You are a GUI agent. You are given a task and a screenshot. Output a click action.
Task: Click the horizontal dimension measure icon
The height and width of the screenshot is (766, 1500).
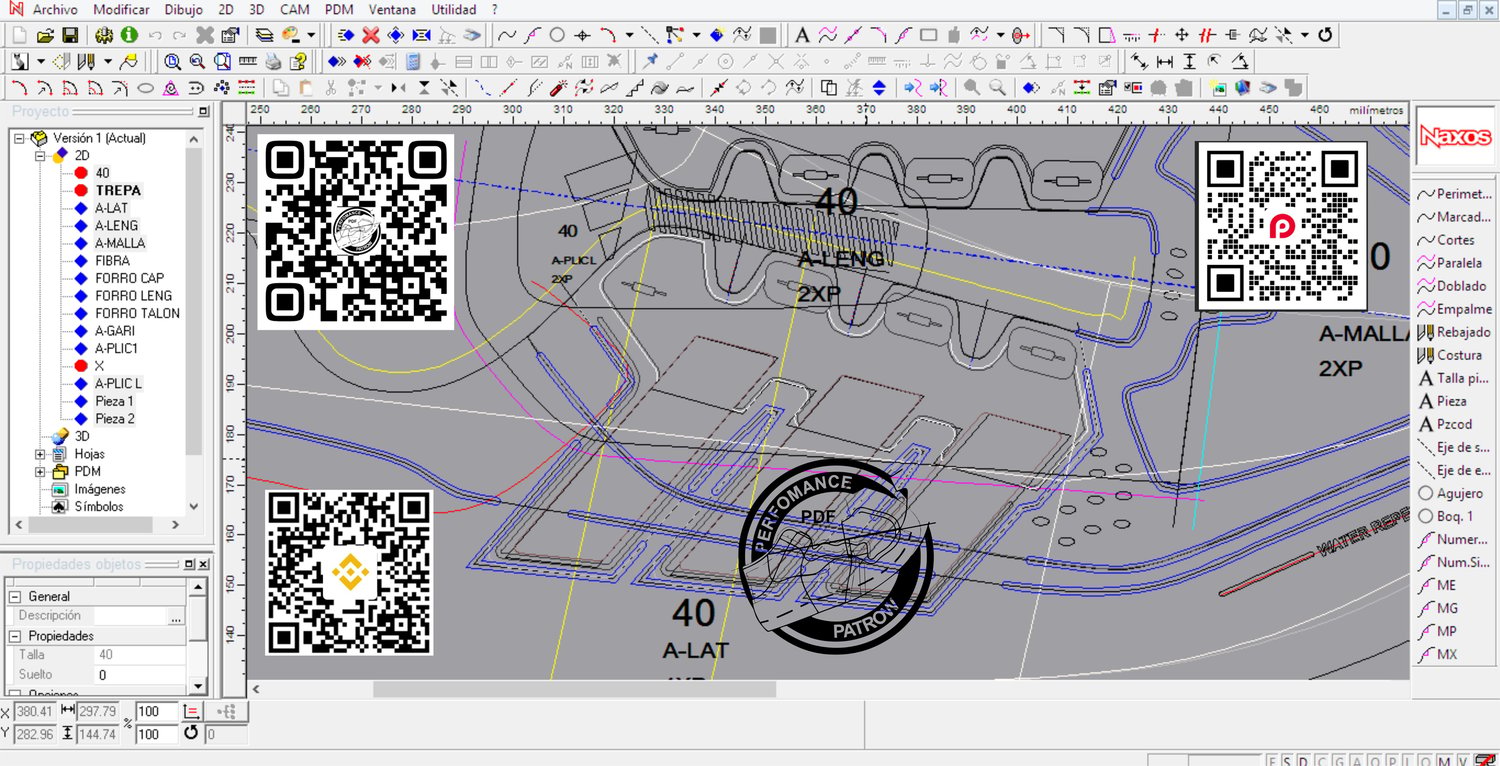[x=1164, y=61]
